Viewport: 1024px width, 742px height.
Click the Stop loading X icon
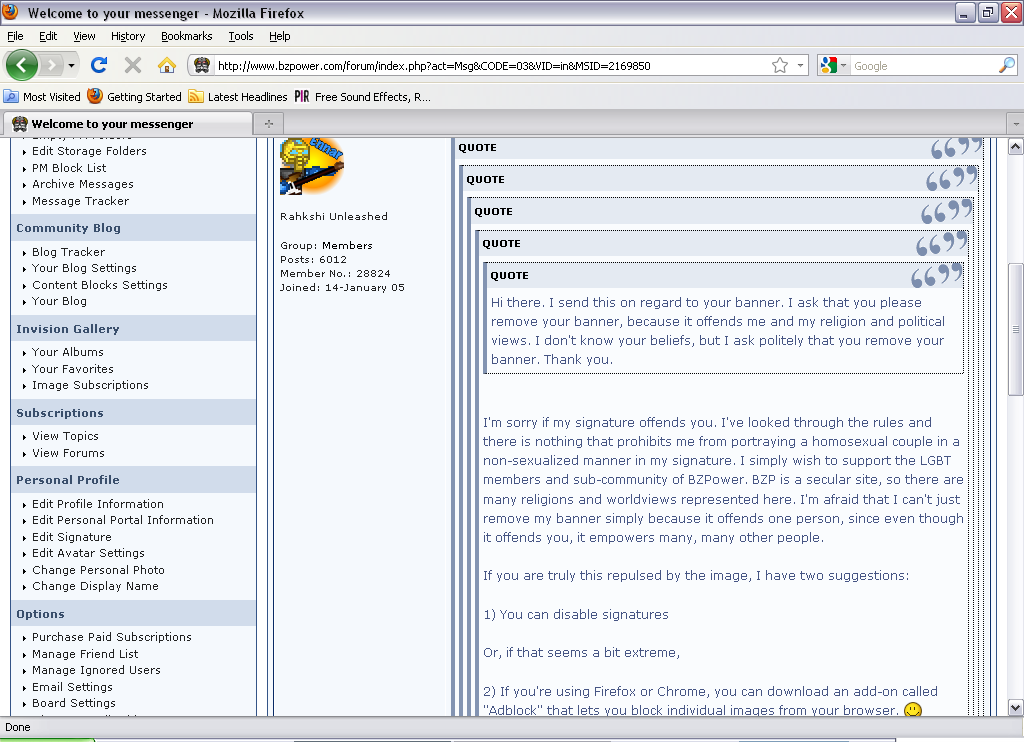pyautogui.click(x=133, y=65)
